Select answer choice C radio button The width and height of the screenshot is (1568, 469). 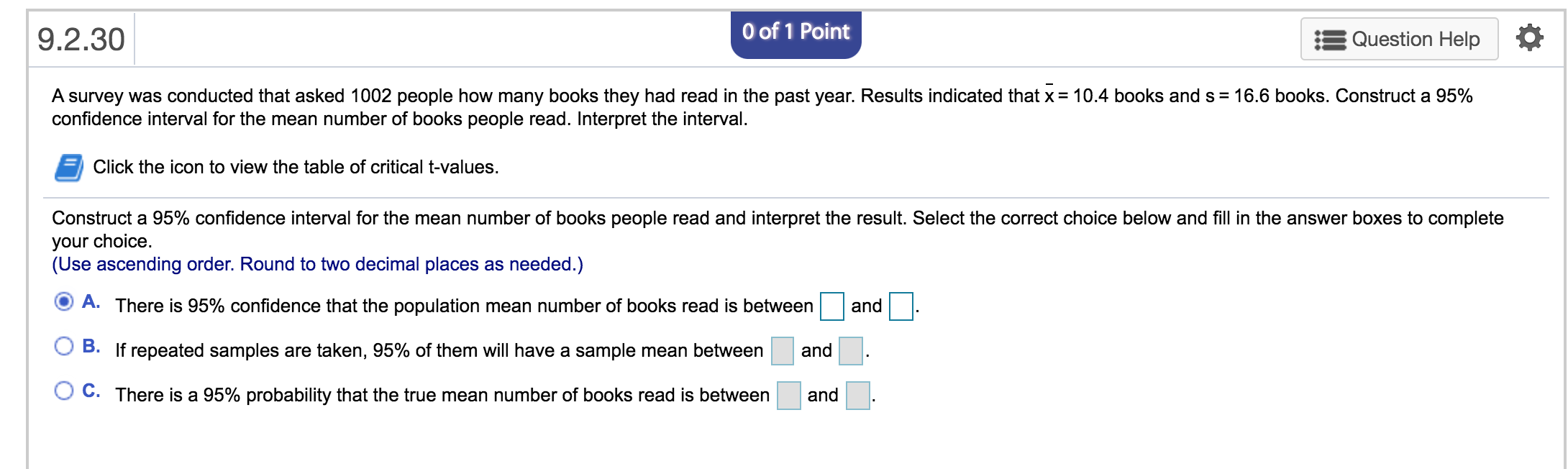[x=64, y=391]
